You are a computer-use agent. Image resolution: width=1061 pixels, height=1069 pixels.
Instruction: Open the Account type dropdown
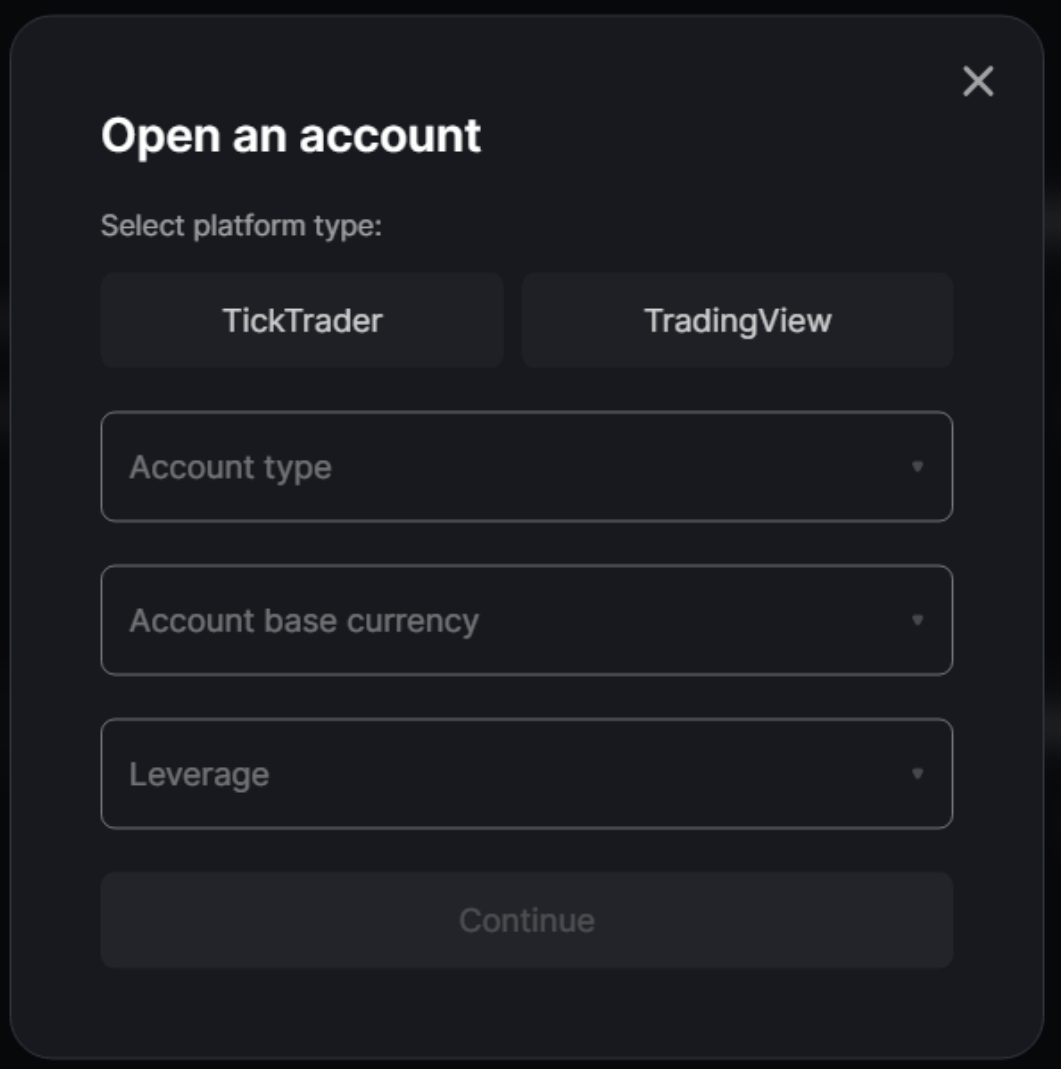(x=526, y=467)
